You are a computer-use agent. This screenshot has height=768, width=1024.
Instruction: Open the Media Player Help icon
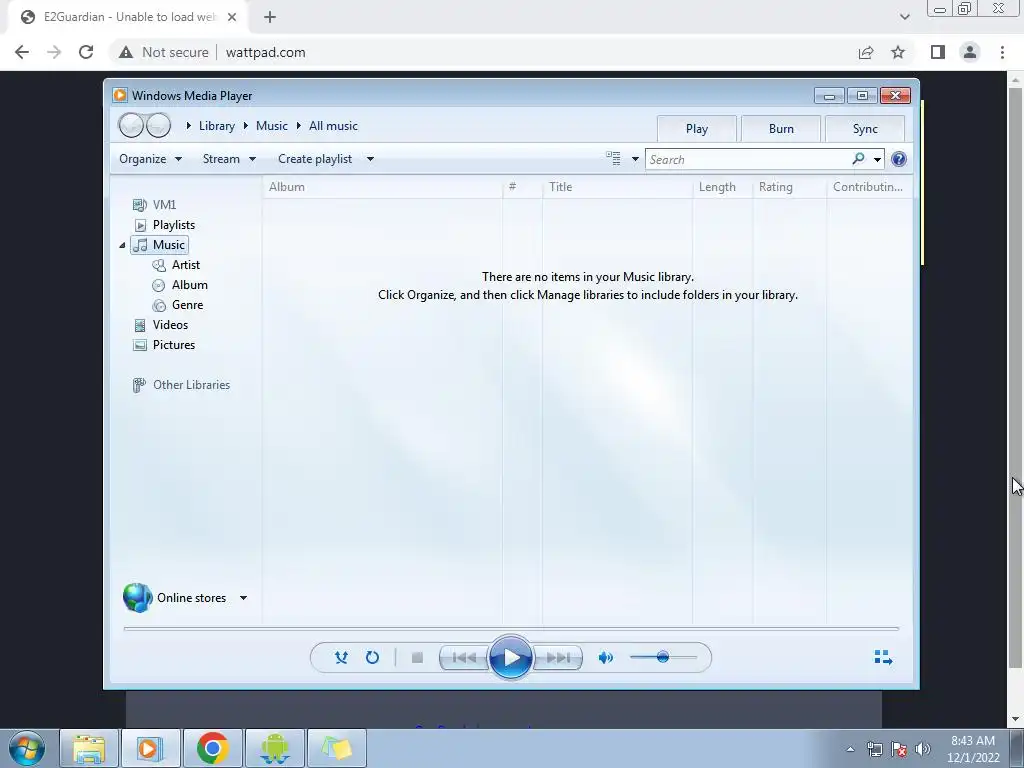pyautogui.click(x=899, y=159)
